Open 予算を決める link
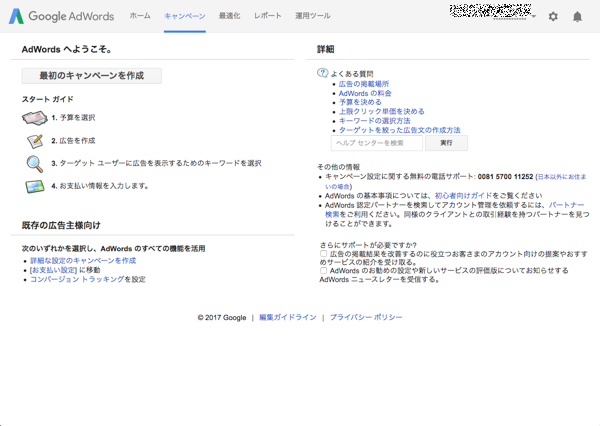The image size is (600, 426). [360, 102]
